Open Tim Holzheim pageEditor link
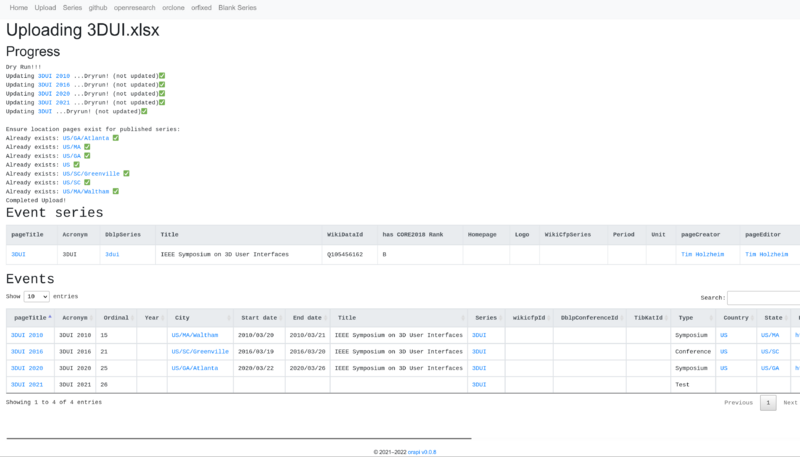800x457 pixels. (767, 255)
